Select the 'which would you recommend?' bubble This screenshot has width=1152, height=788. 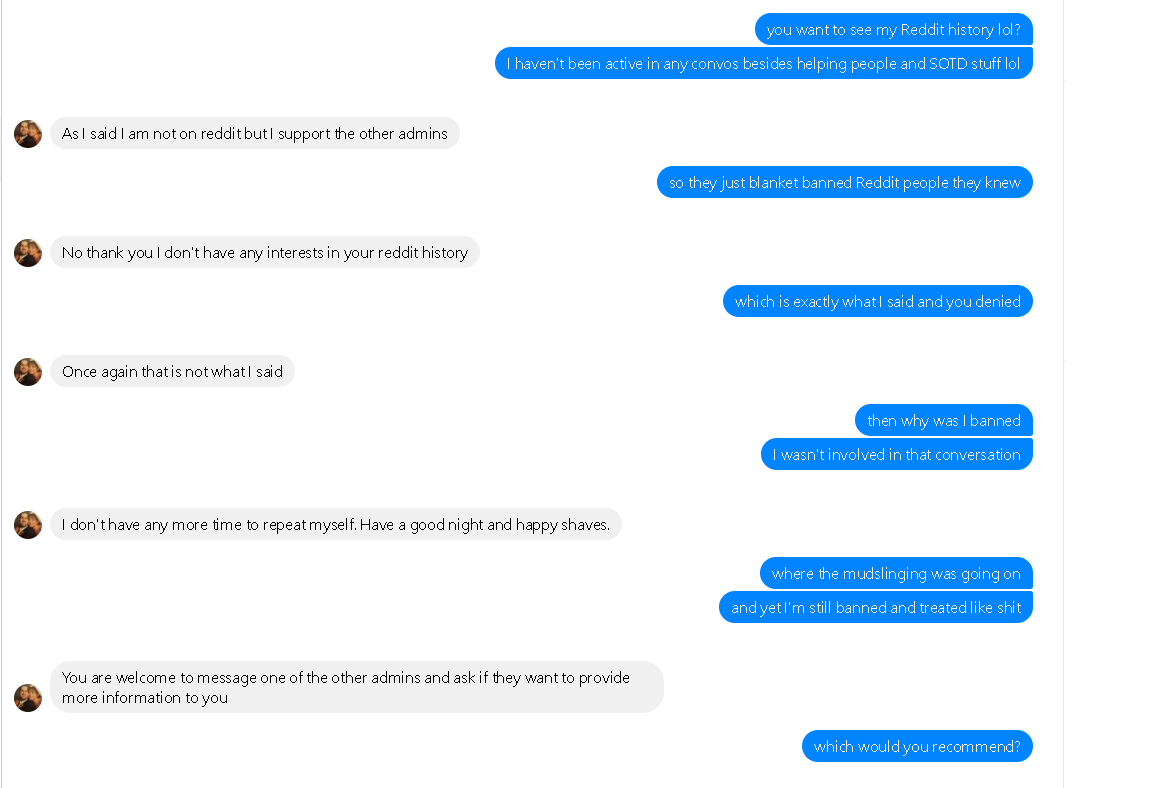(917, 746)
